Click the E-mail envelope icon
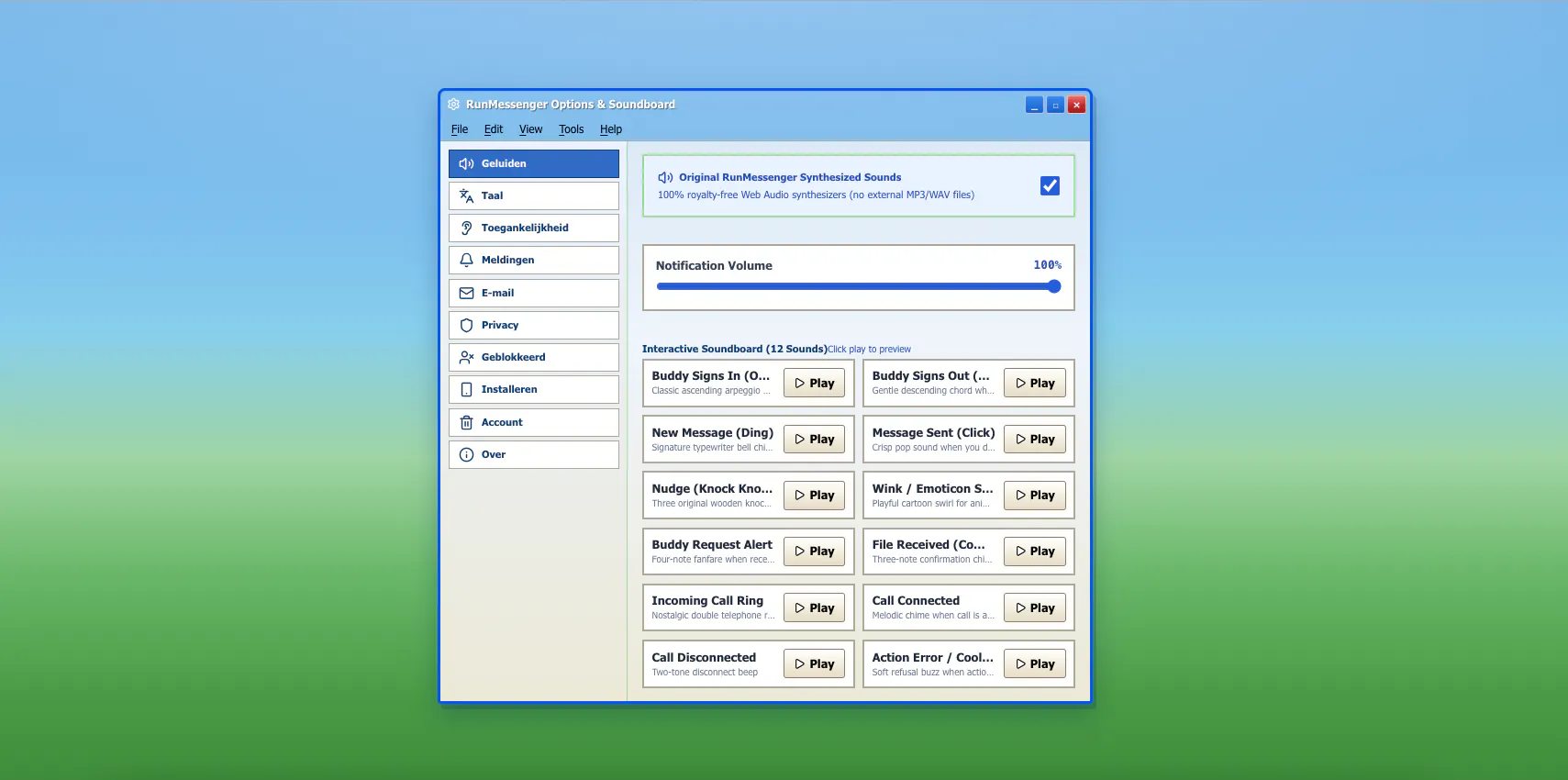The image size is (1568, 780). pyautogui.click(x=466, y=293)
